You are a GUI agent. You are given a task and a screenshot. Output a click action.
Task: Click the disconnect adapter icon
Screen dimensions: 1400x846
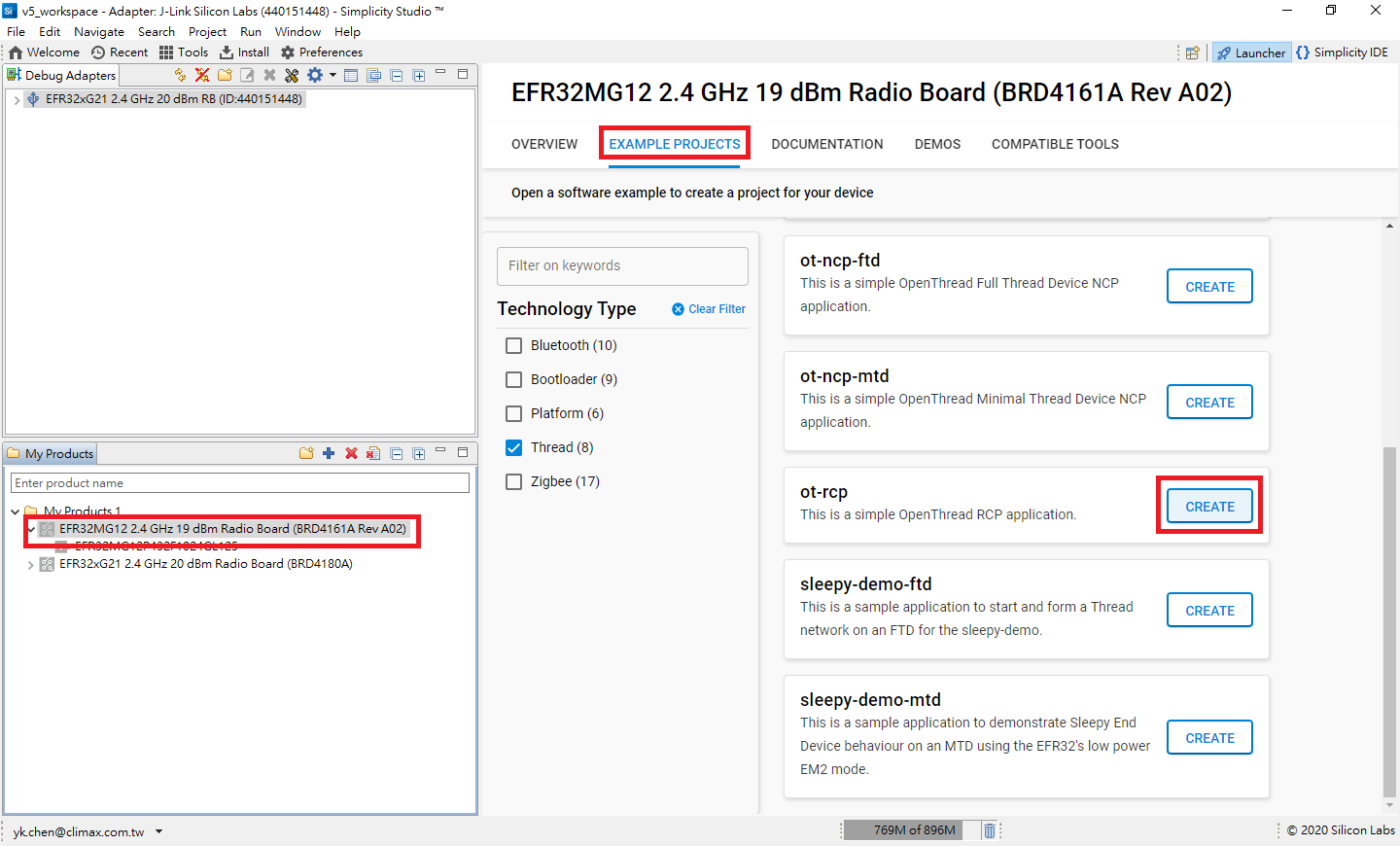click(x=201, y=75)
